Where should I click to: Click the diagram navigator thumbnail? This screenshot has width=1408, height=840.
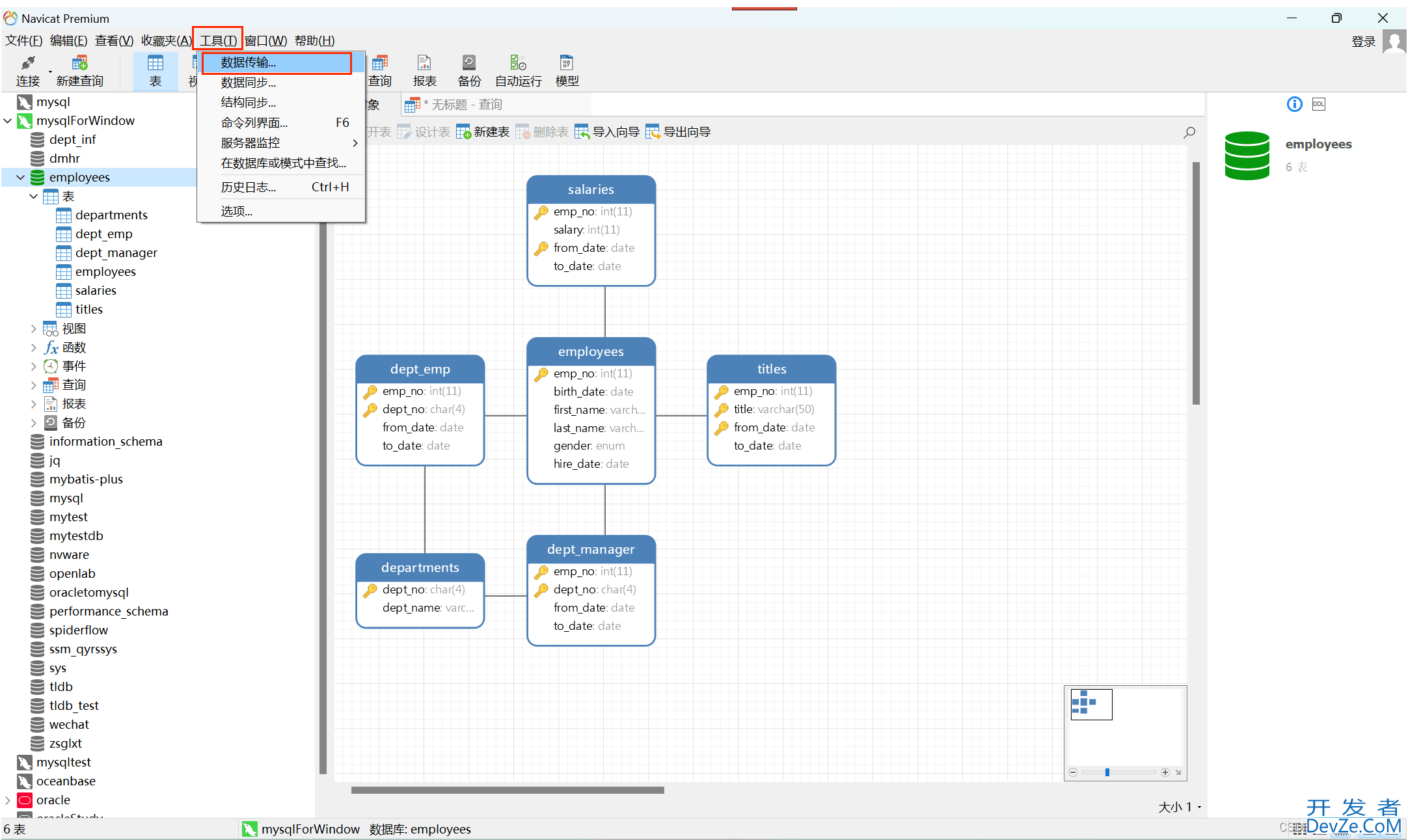(x=1091, y=704)
